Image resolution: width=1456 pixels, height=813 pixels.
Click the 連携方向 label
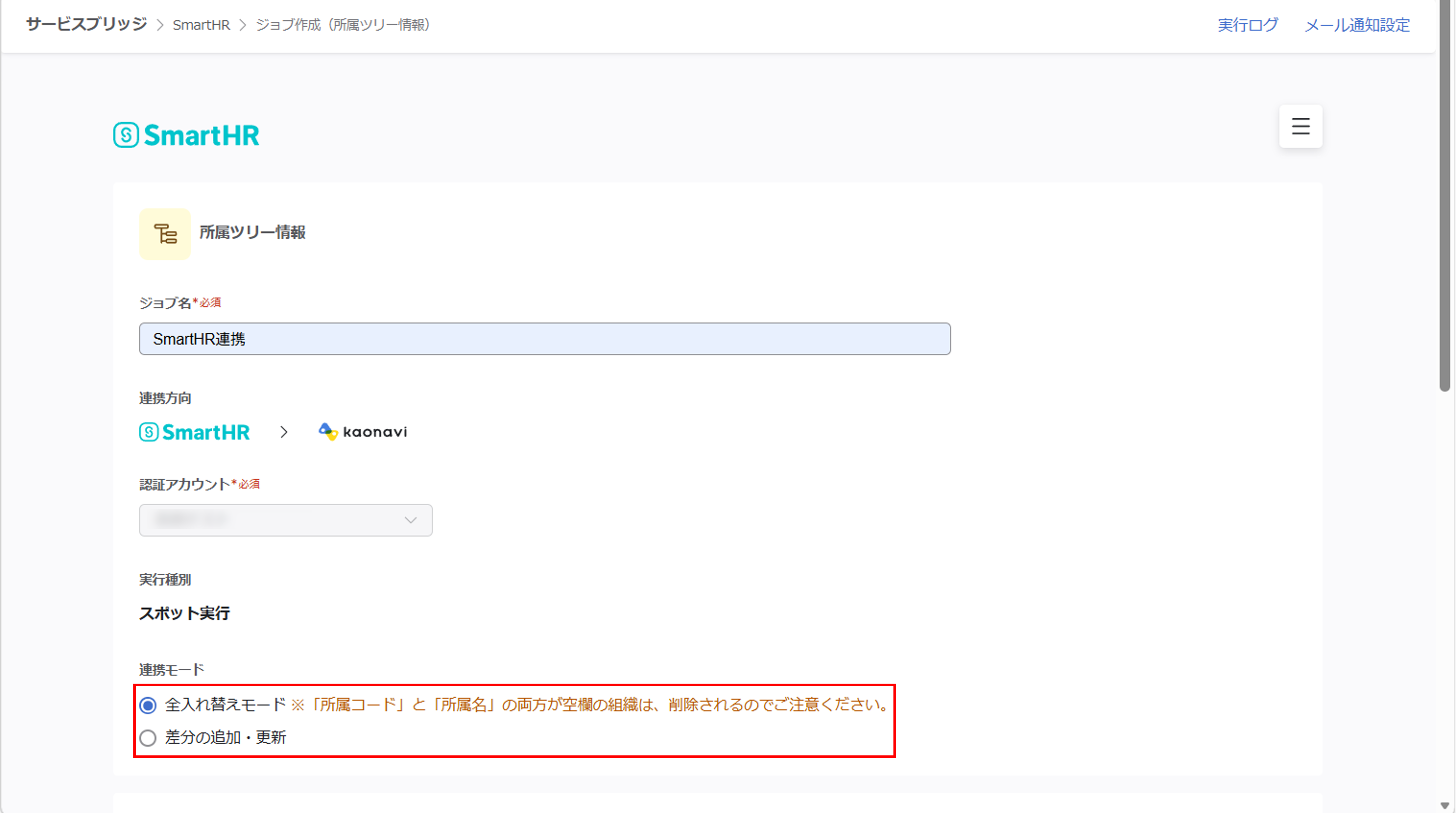point(165,398)
